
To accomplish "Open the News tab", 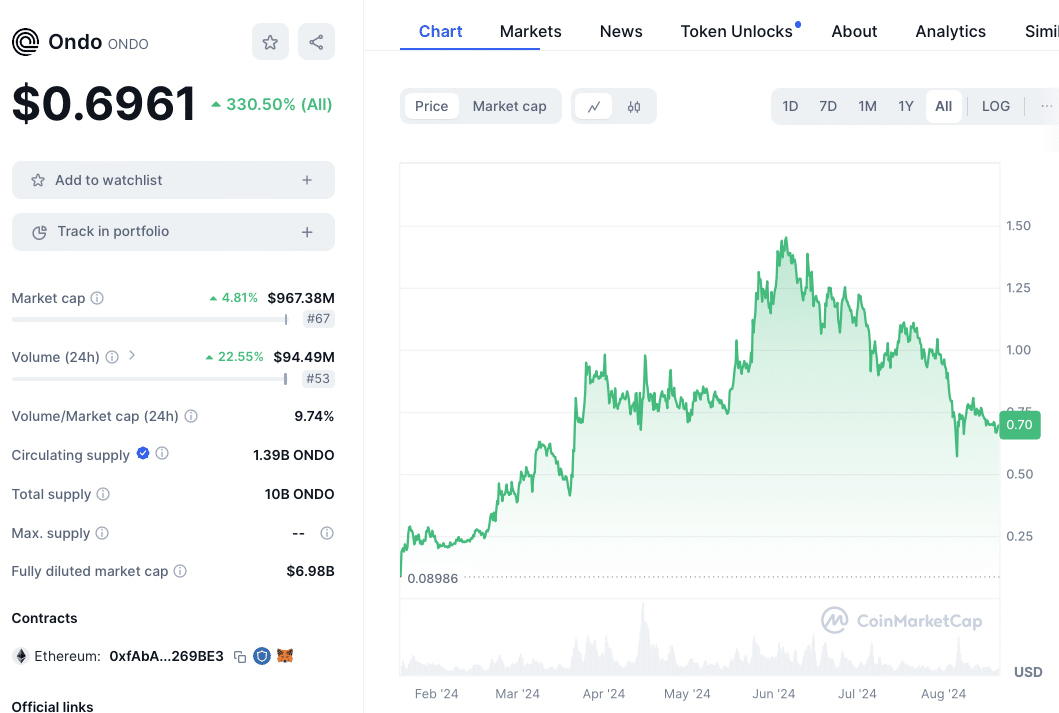I will [x=621, y=31].
